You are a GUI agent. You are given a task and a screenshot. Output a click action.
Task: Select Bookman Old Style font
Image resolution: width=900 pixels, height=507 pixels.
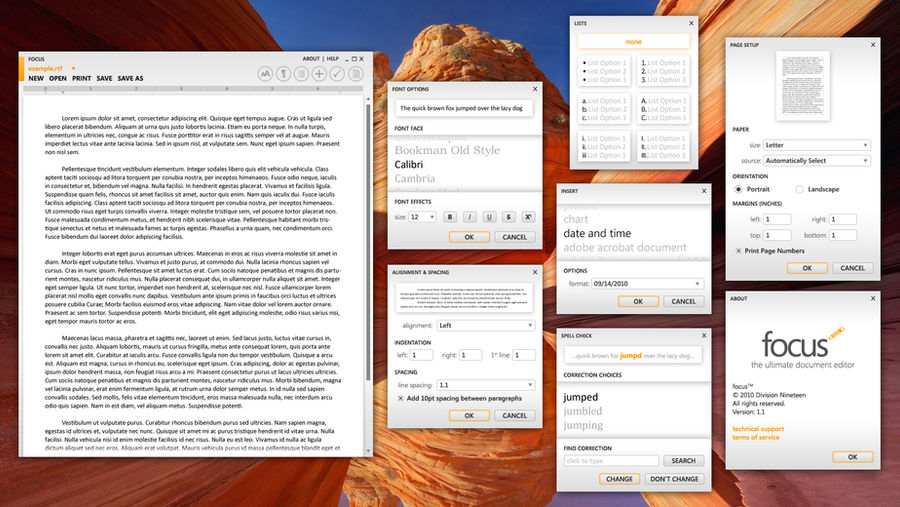[447, 150]
